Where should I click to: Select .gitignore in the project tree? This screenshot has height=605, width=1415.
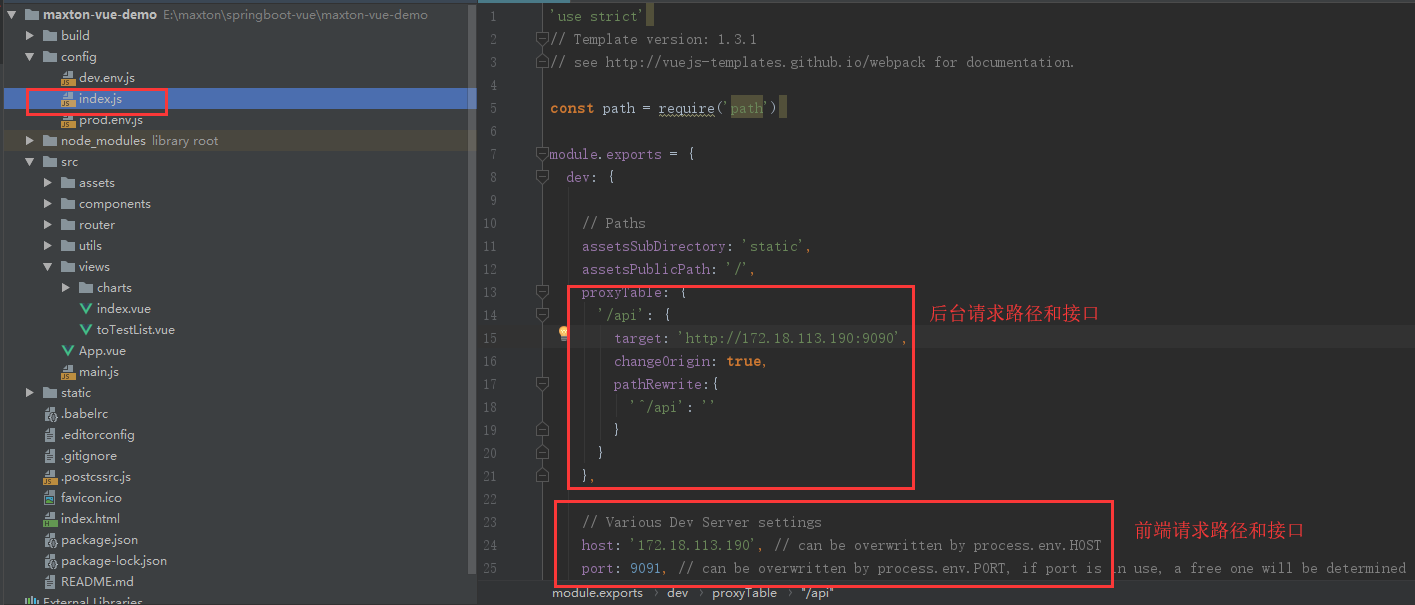tap(89, 456)
